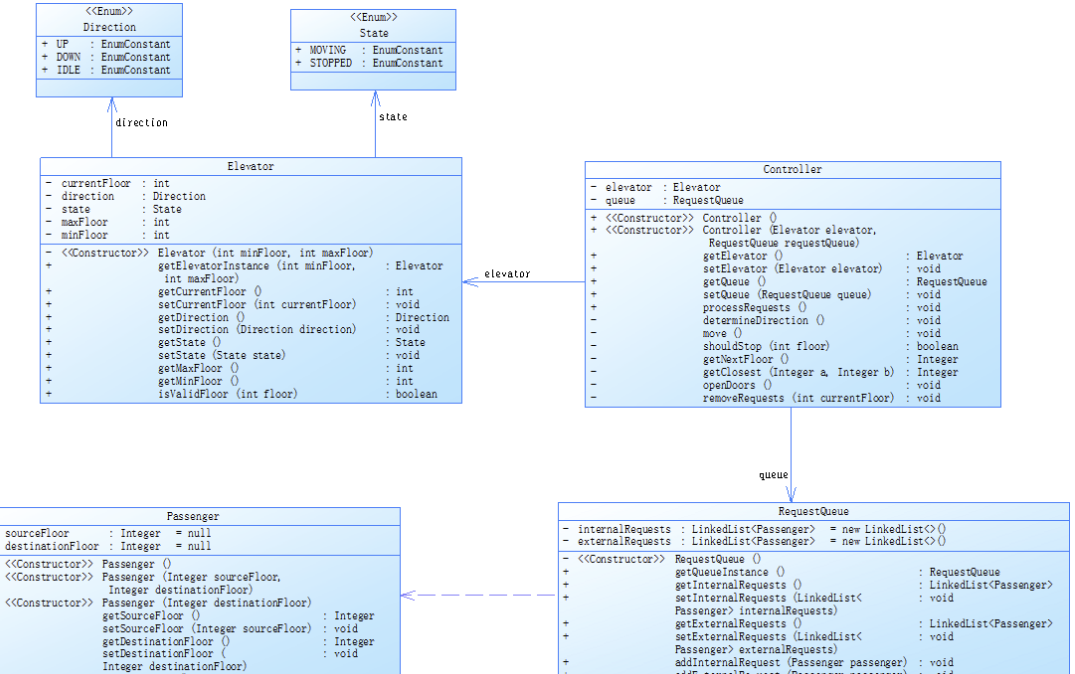Select the getState () operation

[235, 343]
